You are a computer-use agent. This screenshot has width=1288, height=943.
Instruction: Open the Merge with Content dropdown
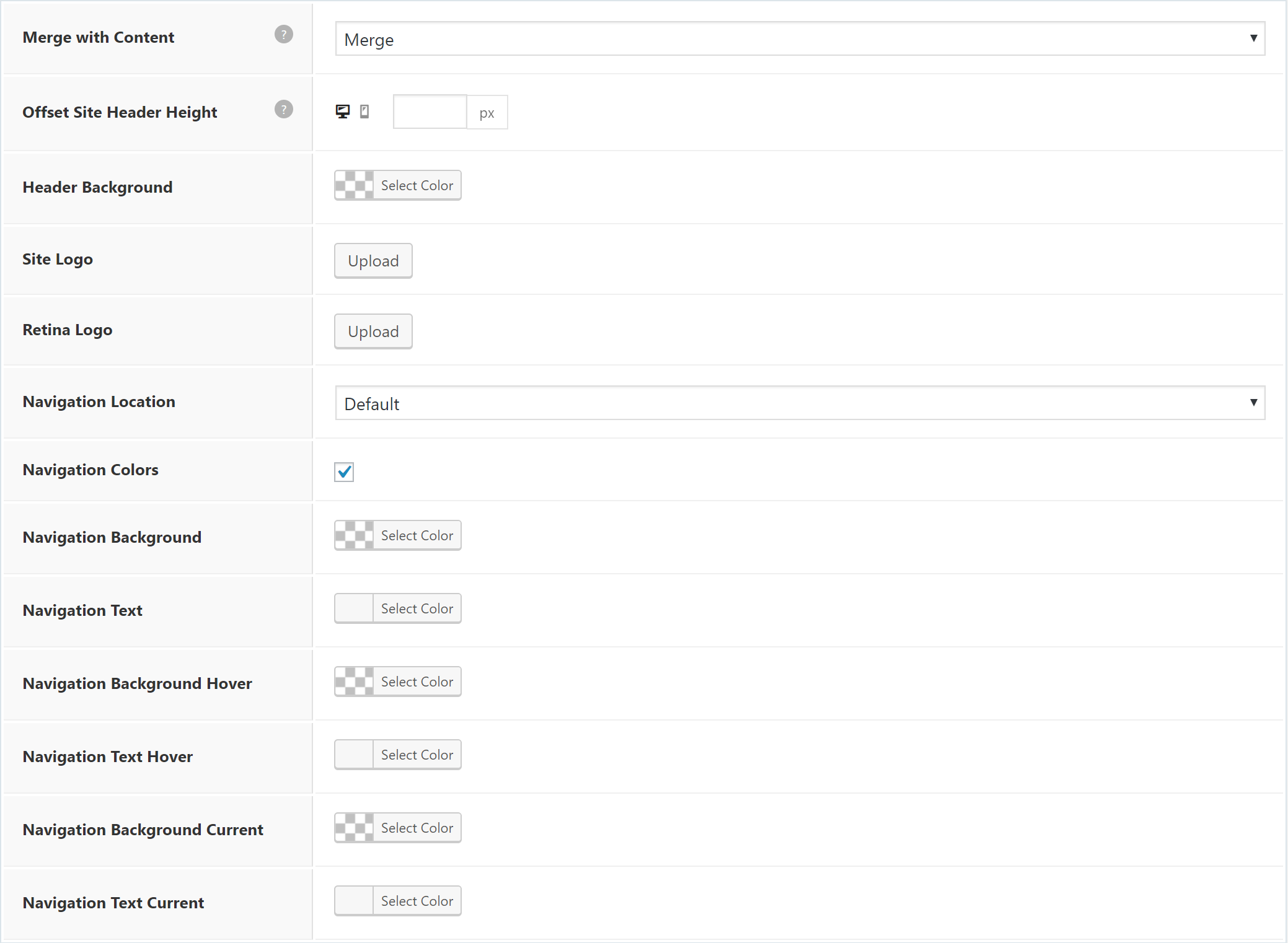coord(800,39)
